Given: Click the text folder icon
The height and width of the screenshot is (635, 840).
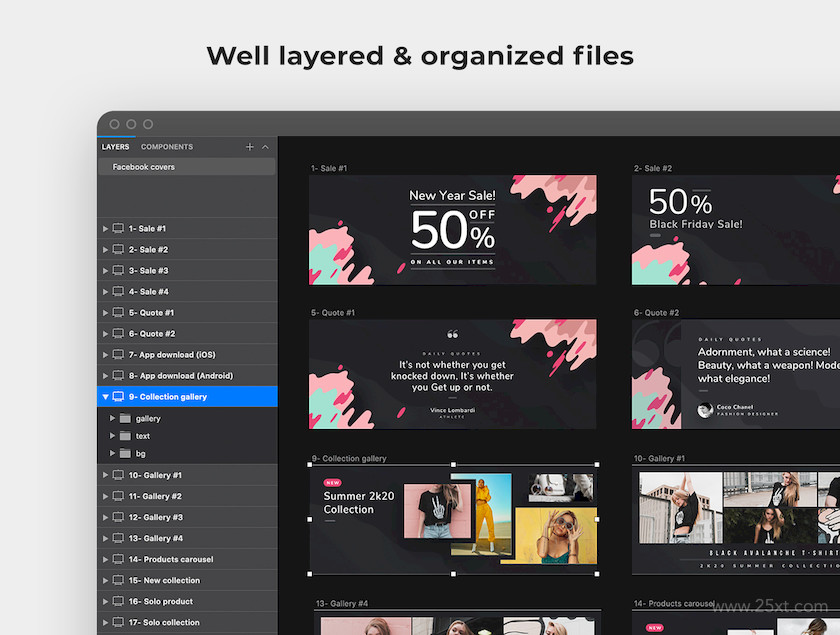Looking at the screenshot, I should (x=125, y=436).
